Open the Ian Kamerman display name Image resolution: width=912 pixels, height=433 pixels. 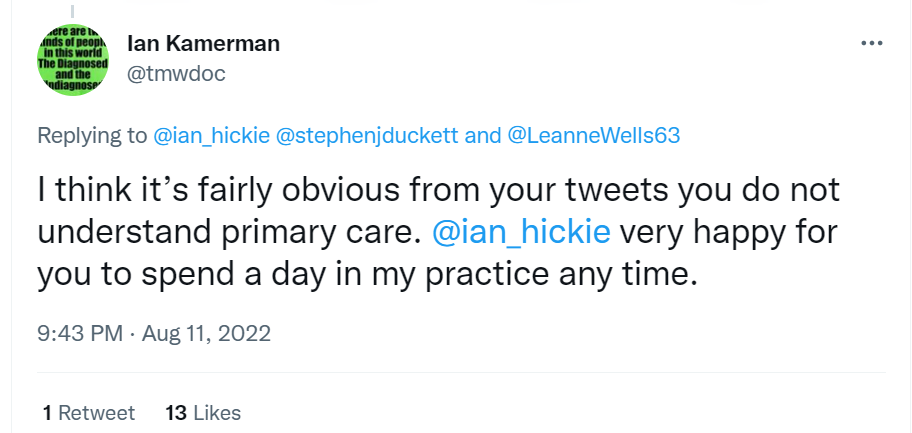[x=204, y=43]
